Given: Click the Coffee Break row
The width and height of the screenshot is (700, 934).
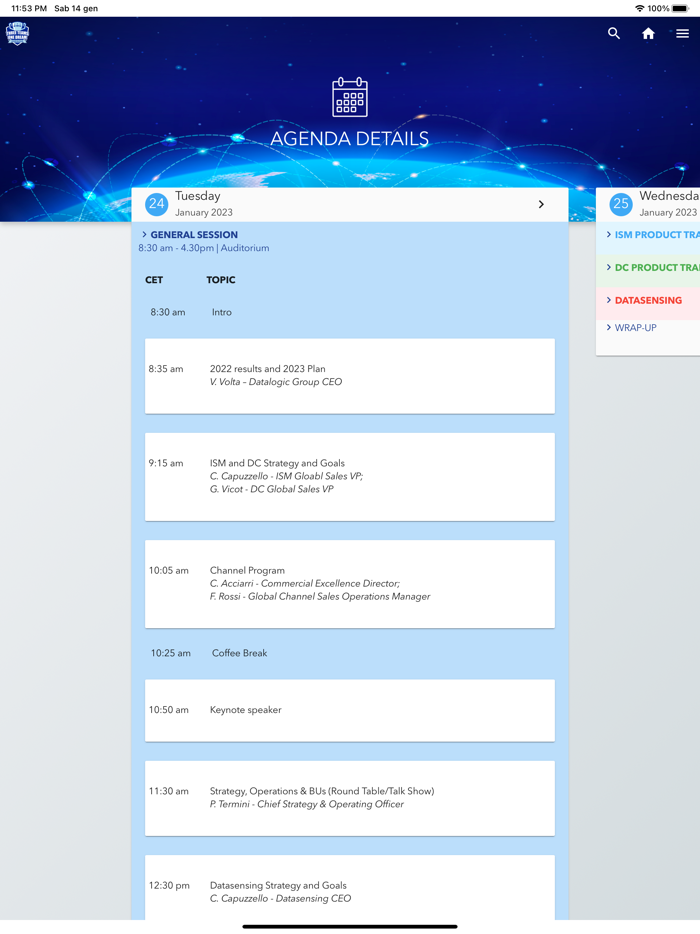Looking at the screenshot, I should [350, 653].
